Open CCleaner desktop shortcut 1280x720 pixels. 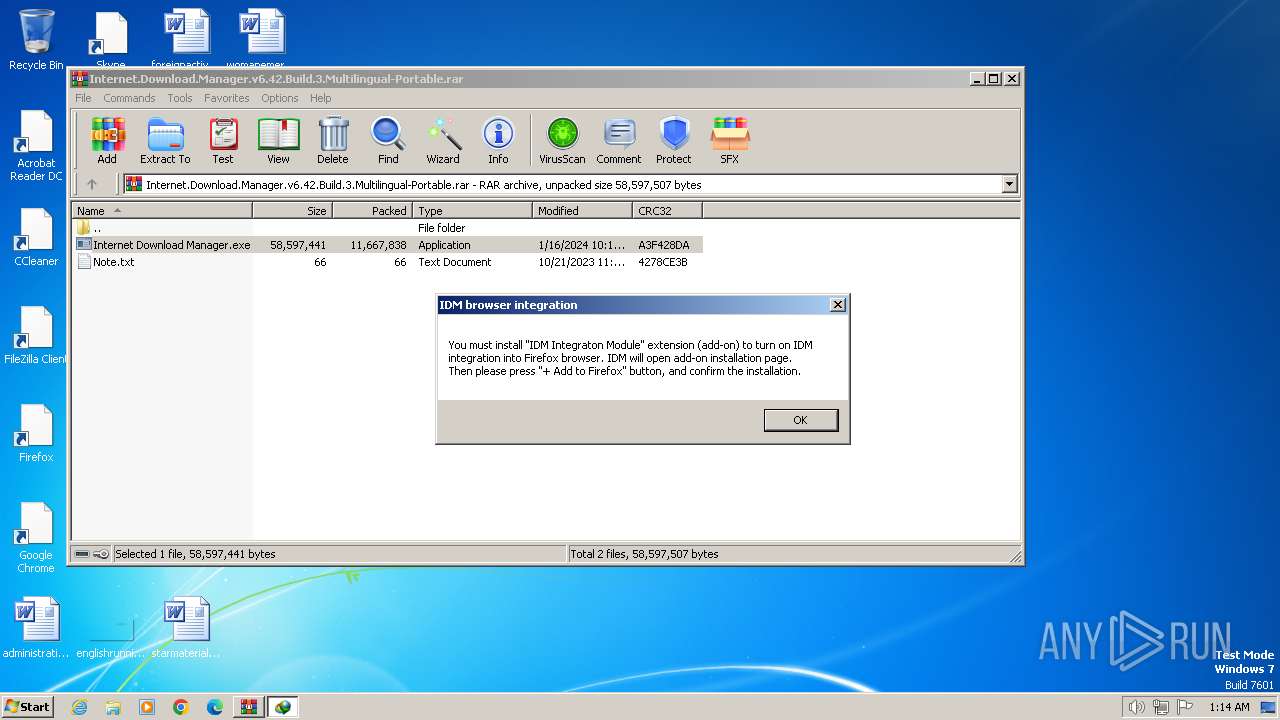[x=36, y=238]
